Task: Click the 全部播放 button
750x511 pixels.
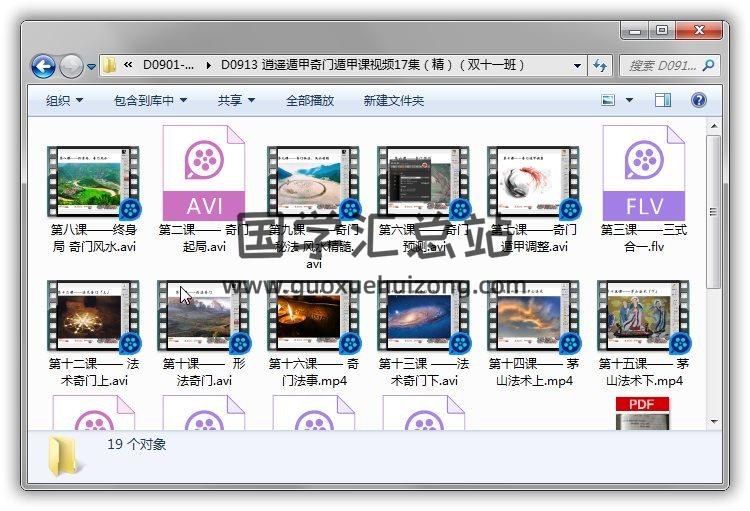Action: click(310, 100)
